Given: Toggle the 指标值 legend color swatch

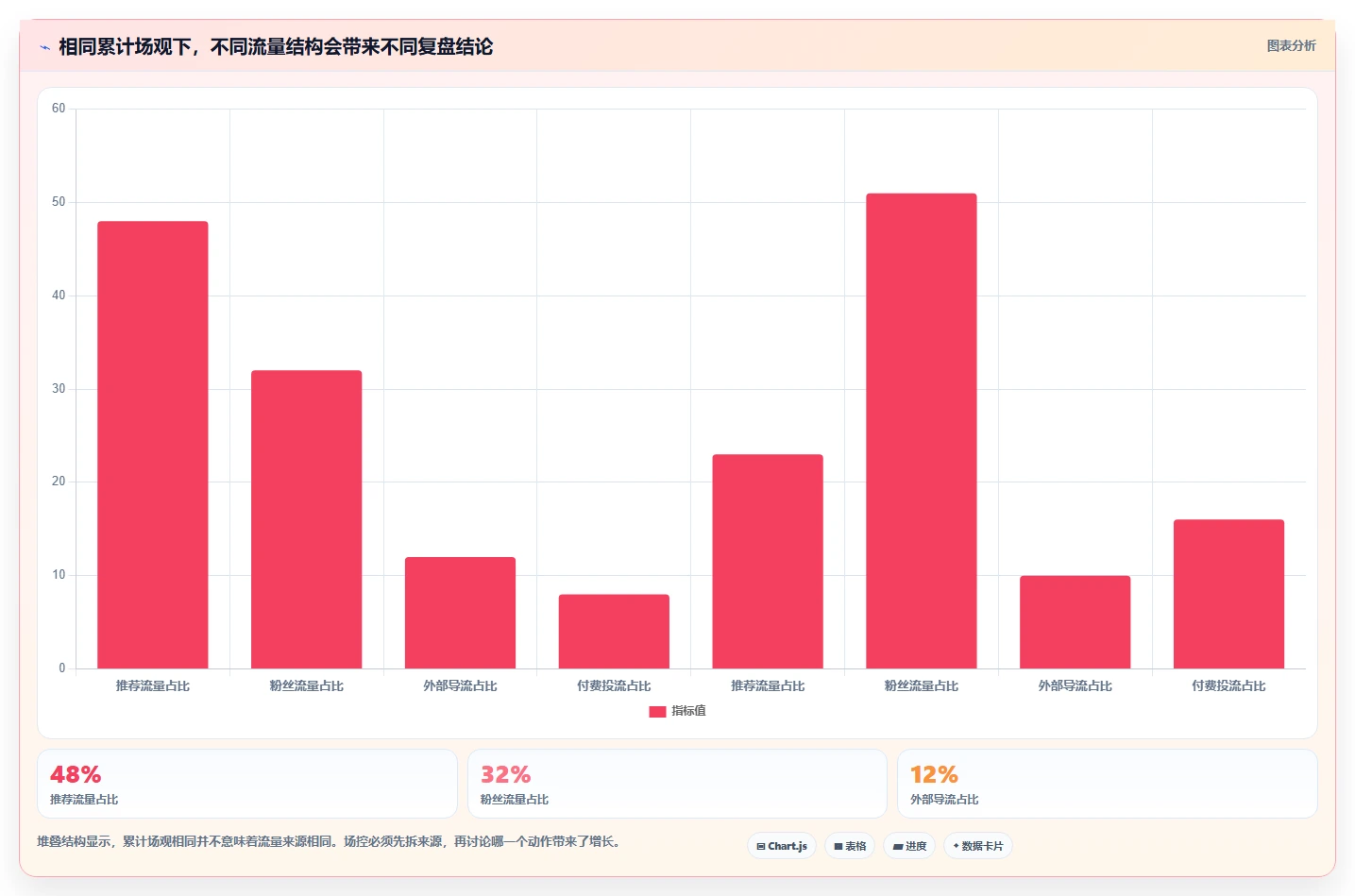Looking at the screenshot, I should 657,711.
